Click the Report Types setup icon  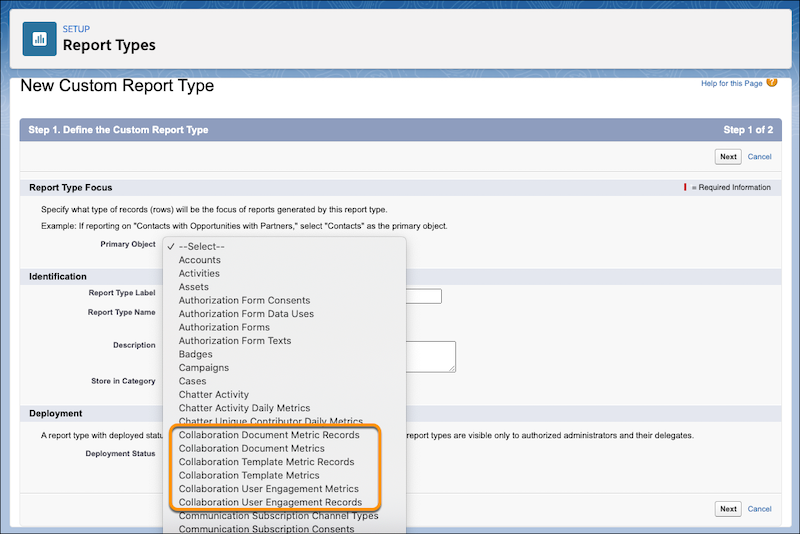pos(39,39)
